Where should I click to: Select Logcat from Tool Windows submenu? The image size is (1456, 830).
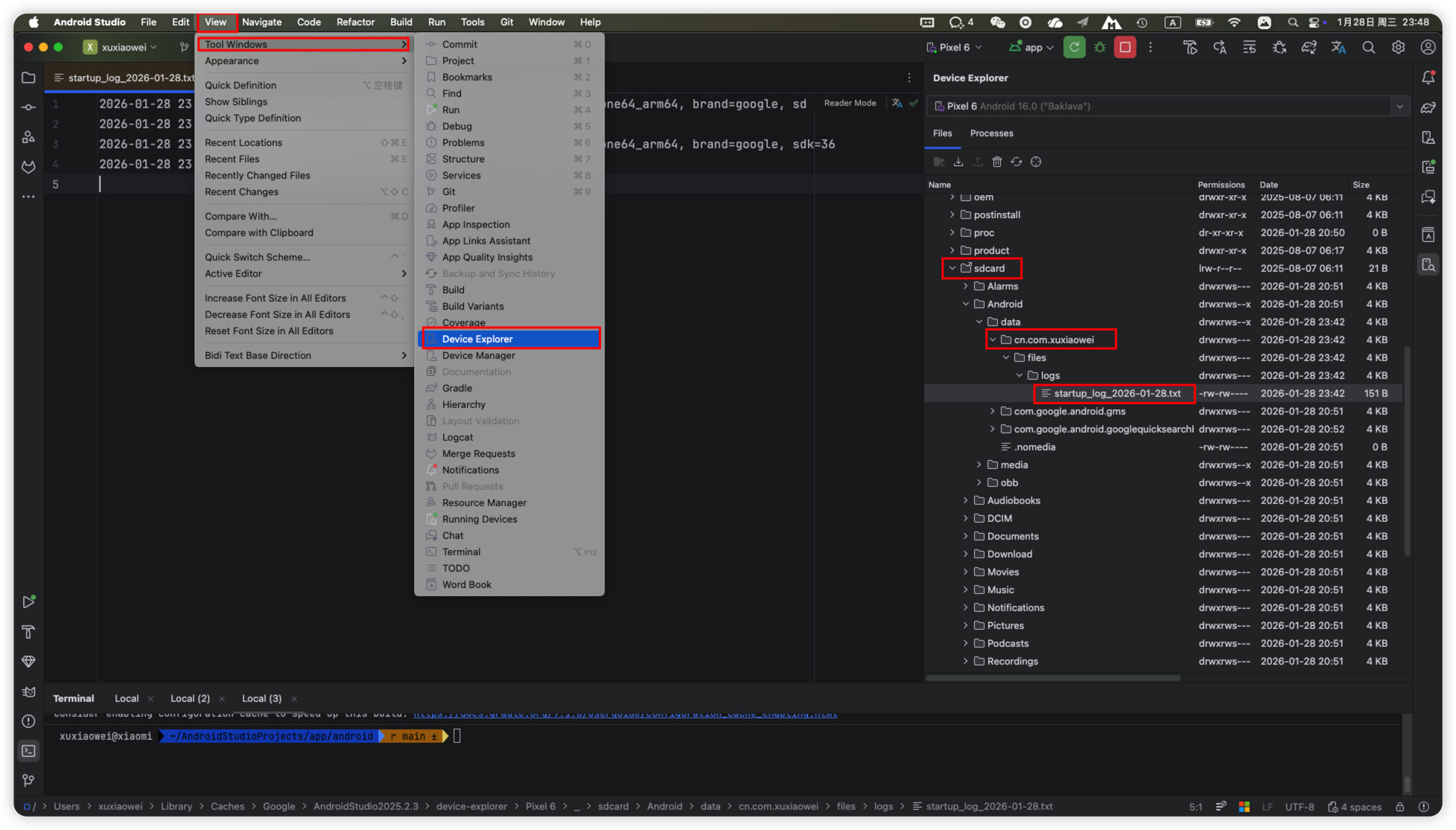coord(457,438)
